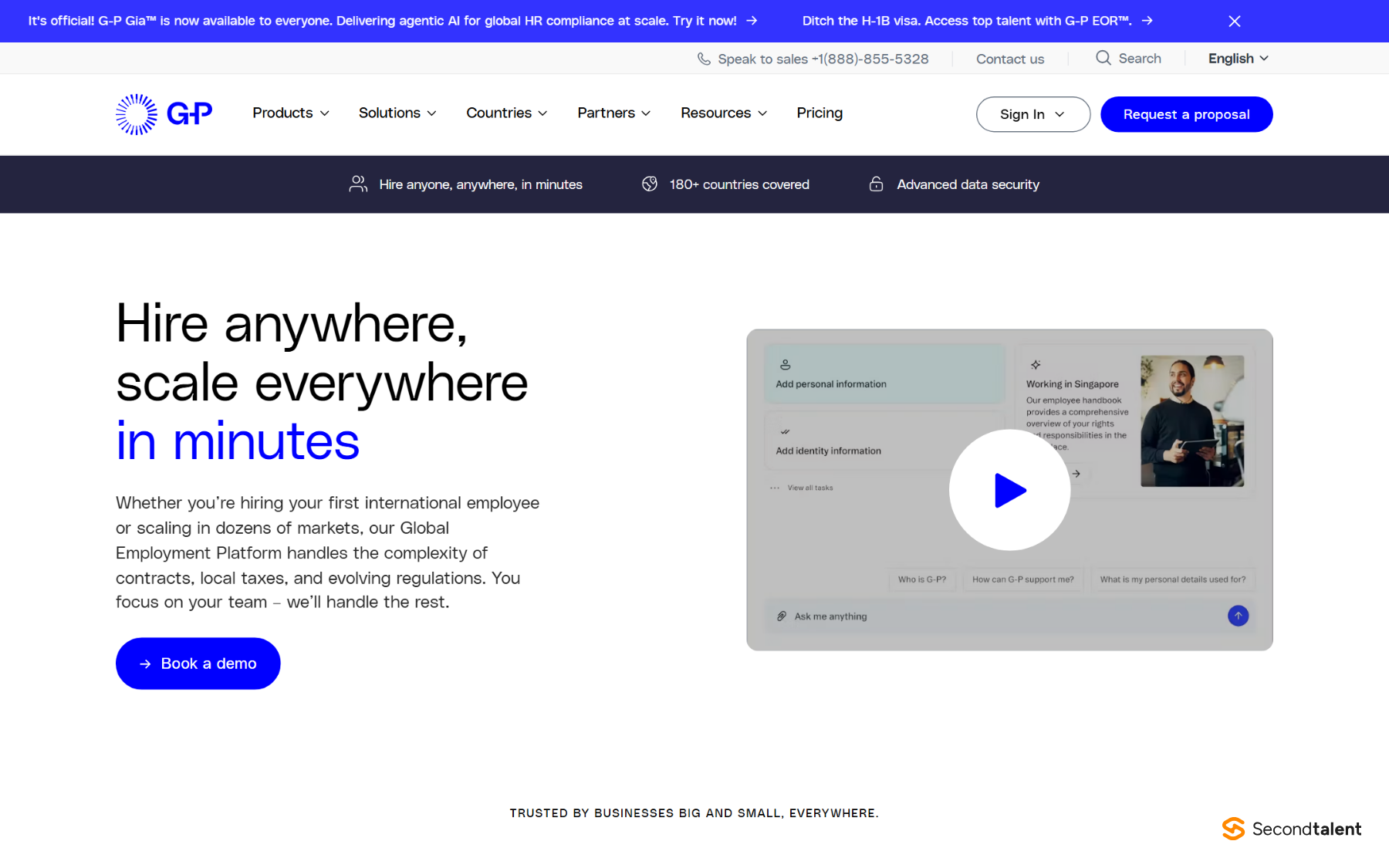Click the Ditch the H-1B visa announcement
The image size is (1389, 868).
click(967, 21)
